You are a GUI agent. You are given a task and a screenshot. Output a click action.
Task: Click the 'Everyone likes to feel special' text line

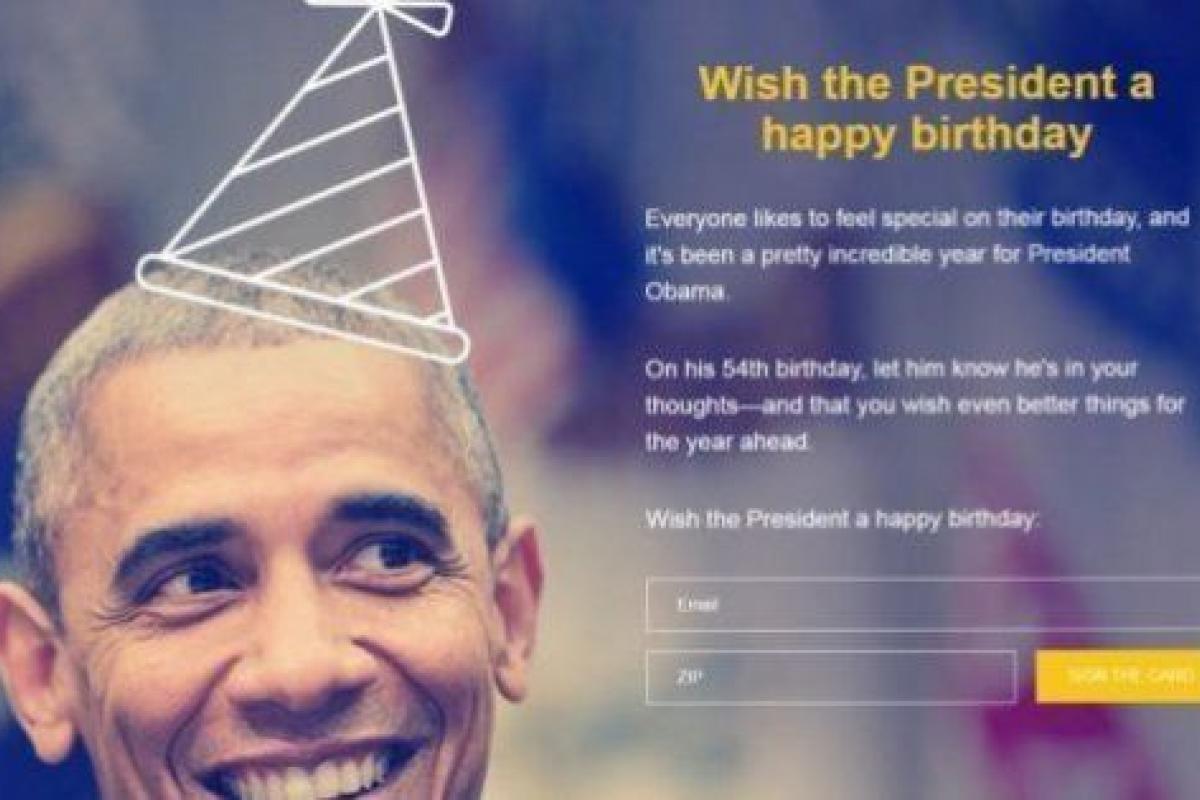point(917,218)
